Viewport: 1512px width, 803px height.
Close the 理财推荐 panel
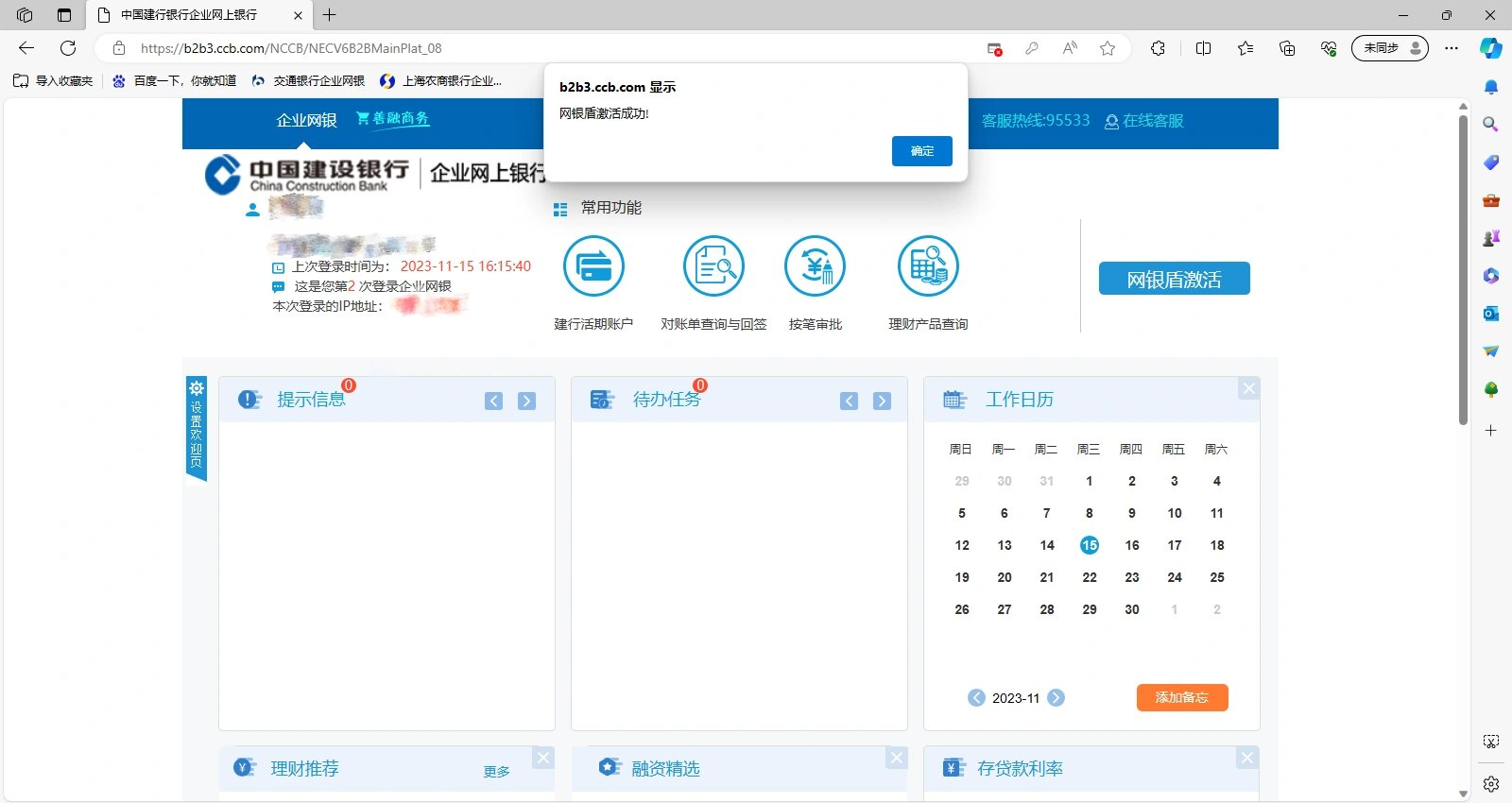point(543,758)
